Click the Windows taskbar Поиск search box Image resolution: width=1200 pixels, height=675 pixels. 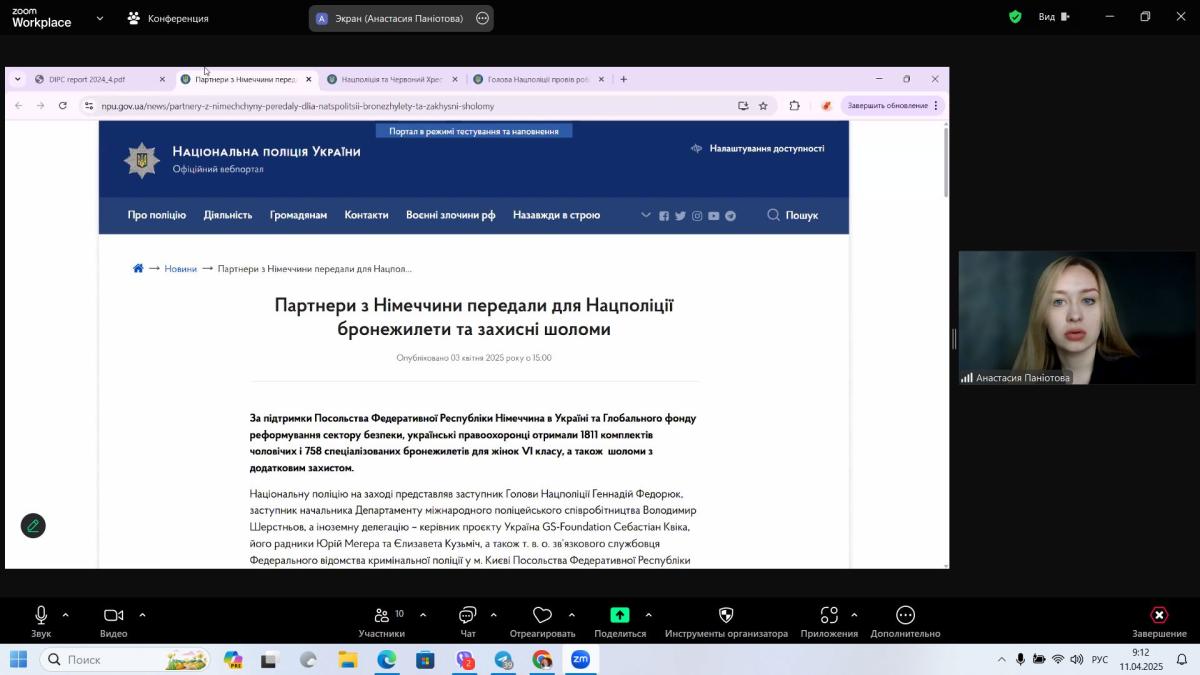125,659
